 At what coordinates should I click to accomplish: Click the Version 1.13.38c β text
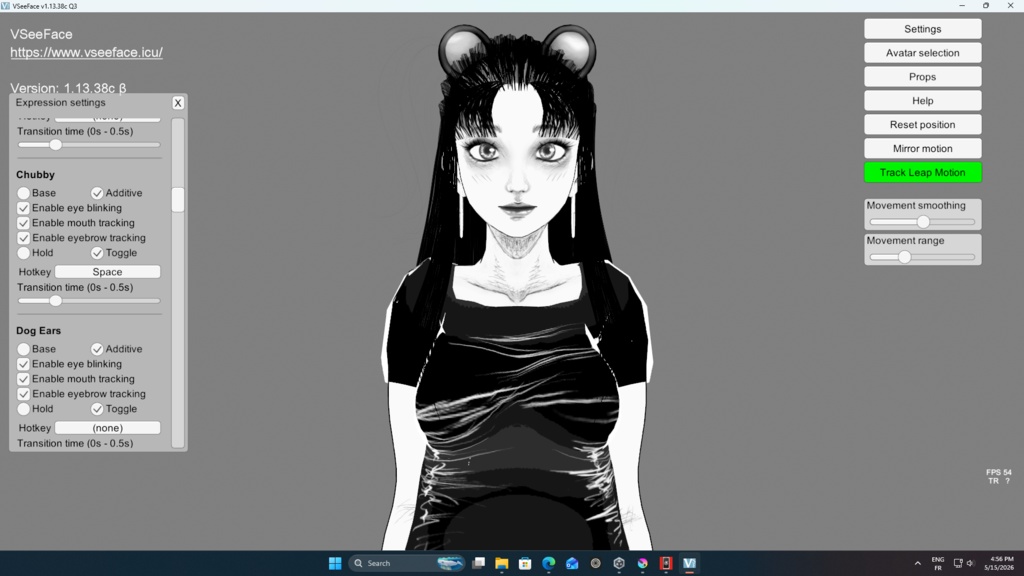pos(68,88)
